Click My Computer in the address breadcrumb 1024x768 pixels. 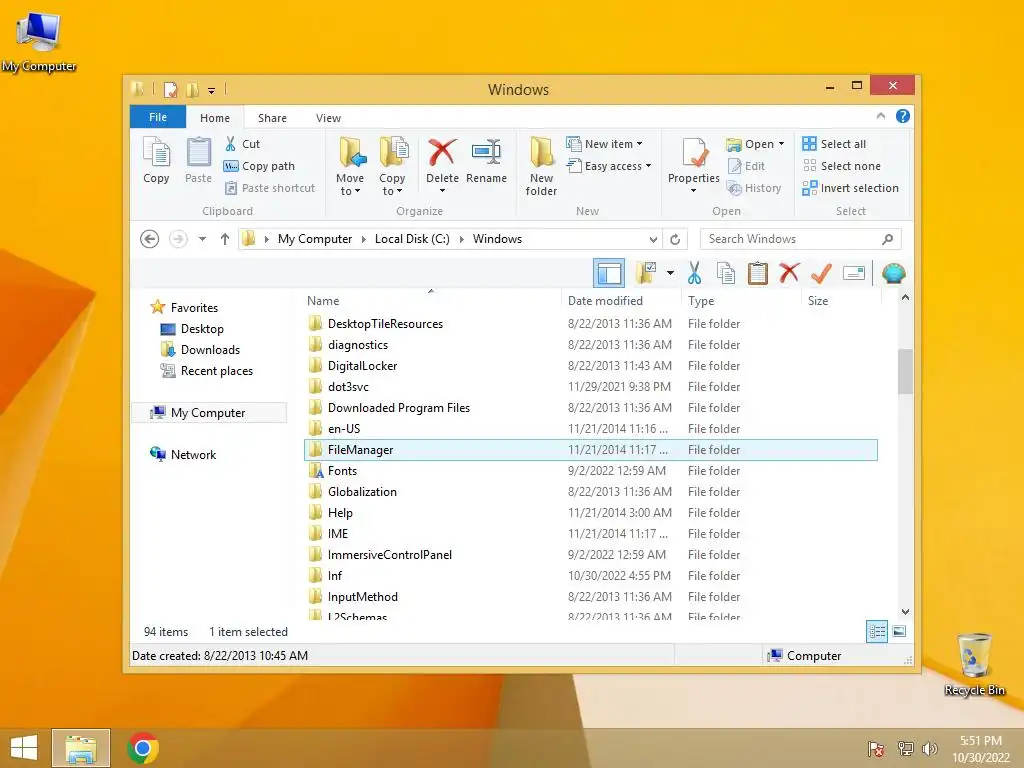point(315,239)
